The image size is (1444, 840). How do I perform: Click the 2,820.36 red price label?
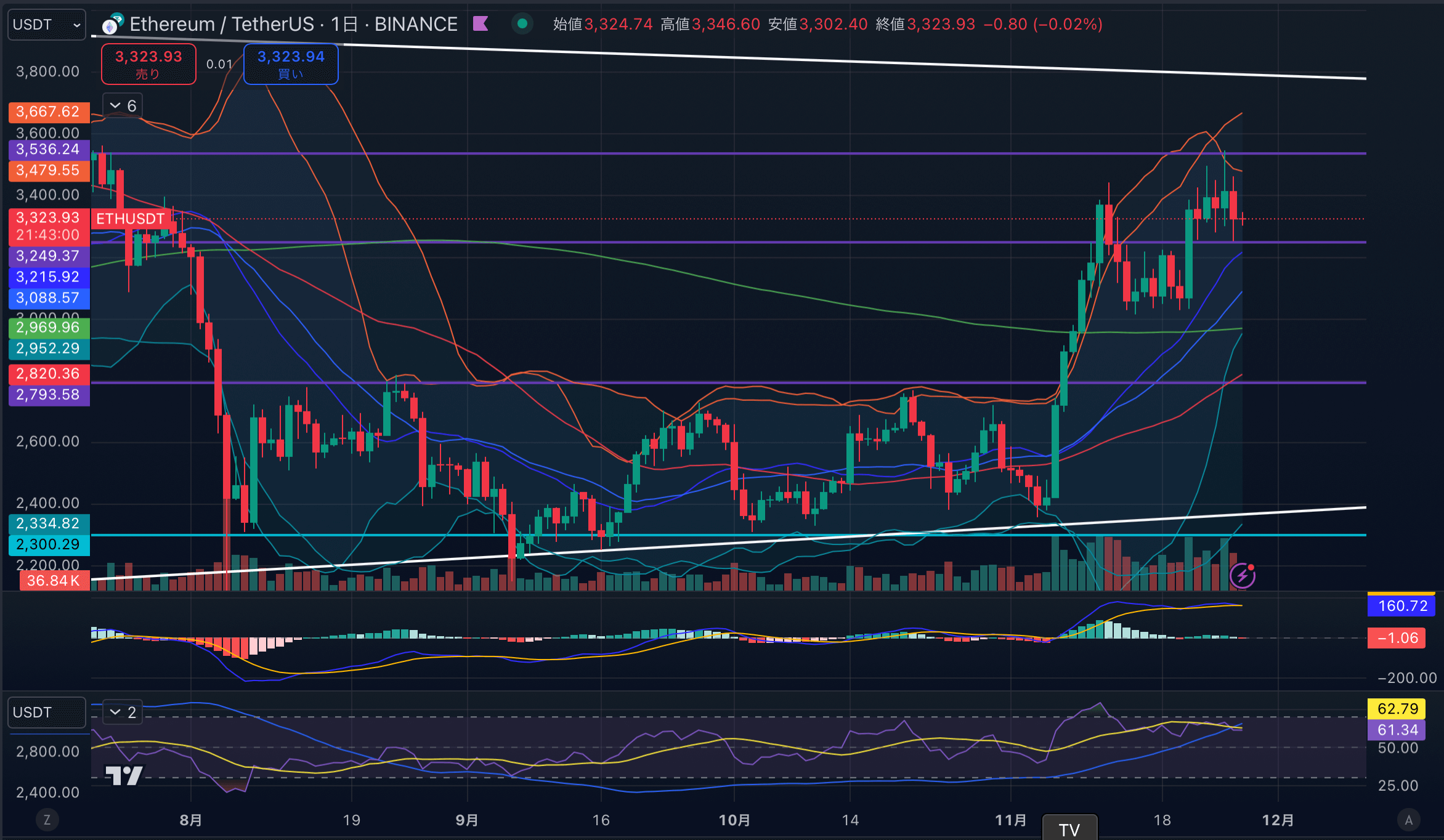point(49,374)
